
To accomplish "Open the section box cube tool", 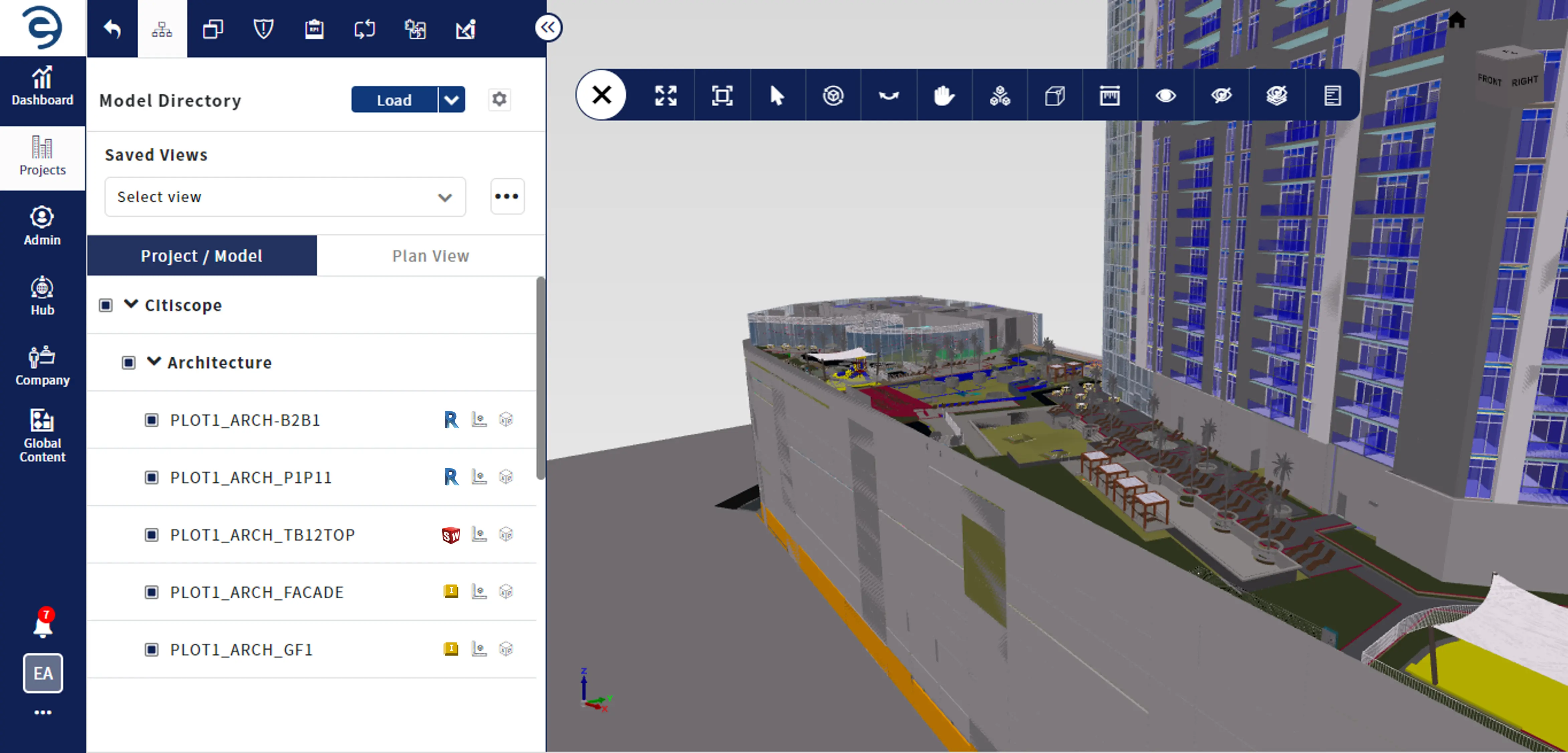I will [x=1055, y=96].
